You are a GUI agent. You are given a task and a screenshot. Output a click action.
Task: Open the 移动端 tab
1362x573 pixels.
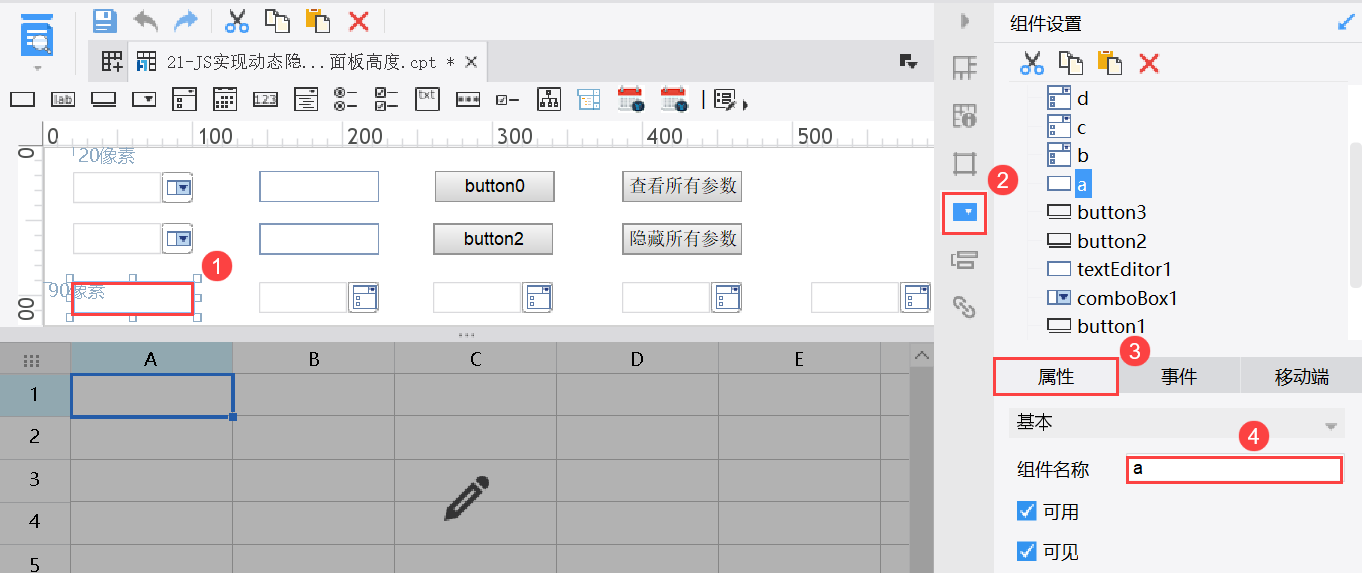1301,376
